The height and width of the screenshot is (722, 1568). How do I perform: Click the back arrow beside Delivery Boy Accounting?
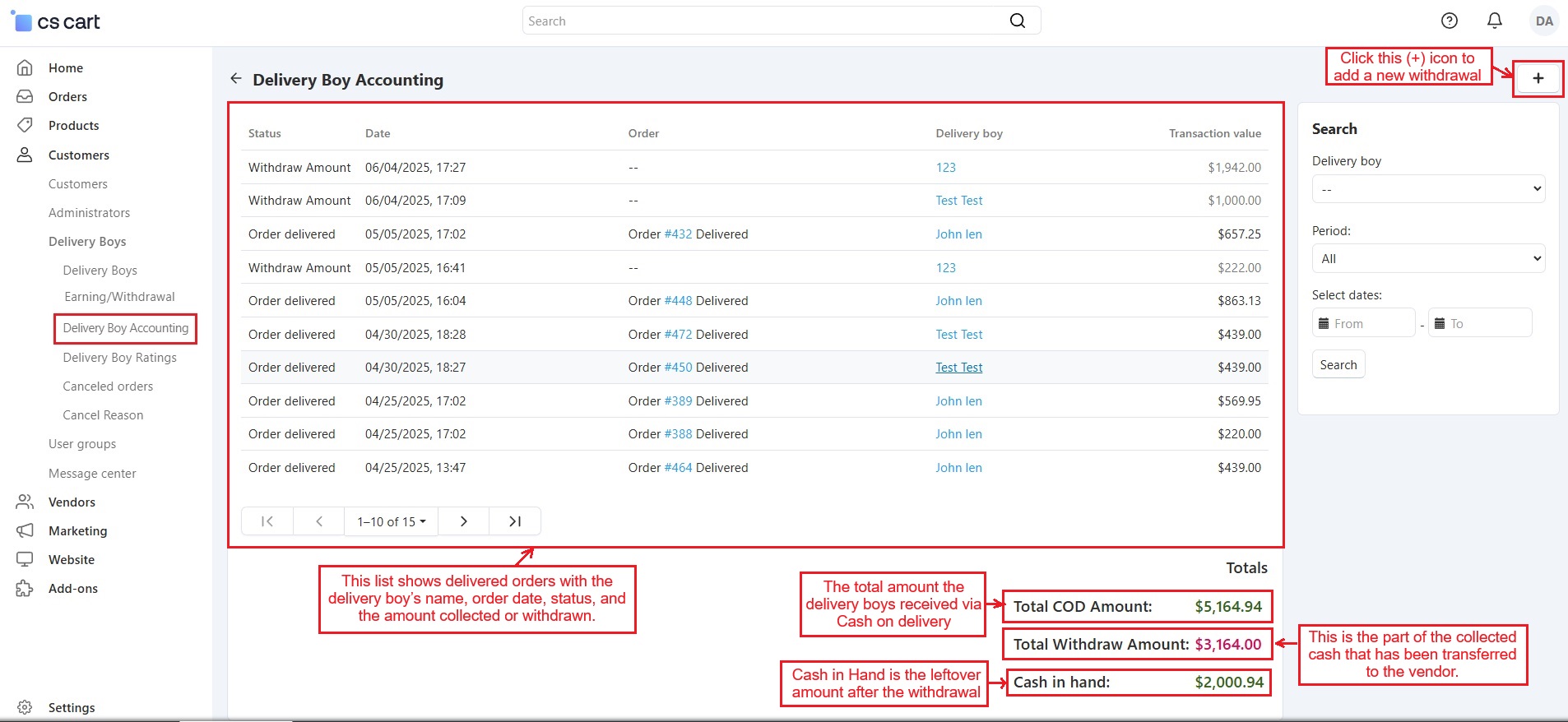236,79
